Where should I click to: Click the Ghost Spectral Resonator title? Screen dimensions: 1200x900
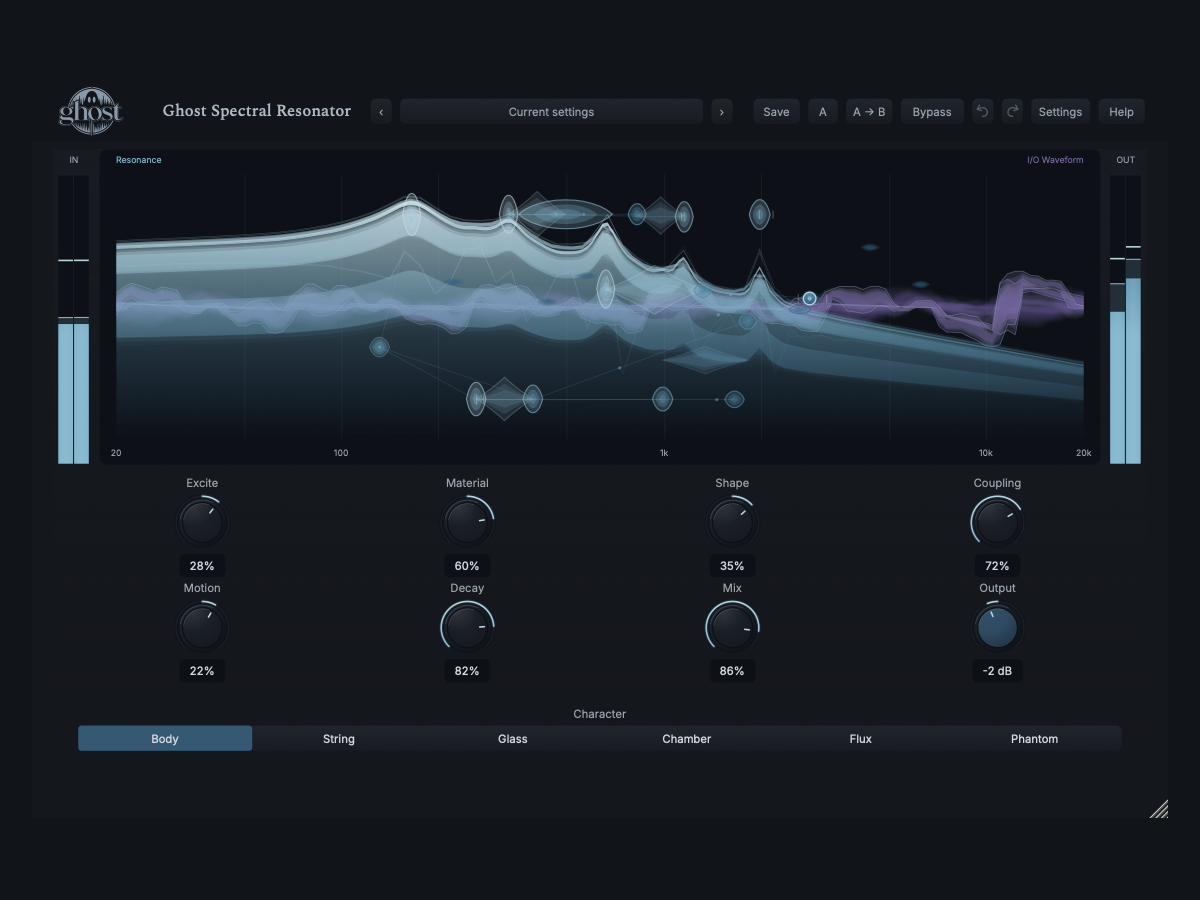point(257,111)
